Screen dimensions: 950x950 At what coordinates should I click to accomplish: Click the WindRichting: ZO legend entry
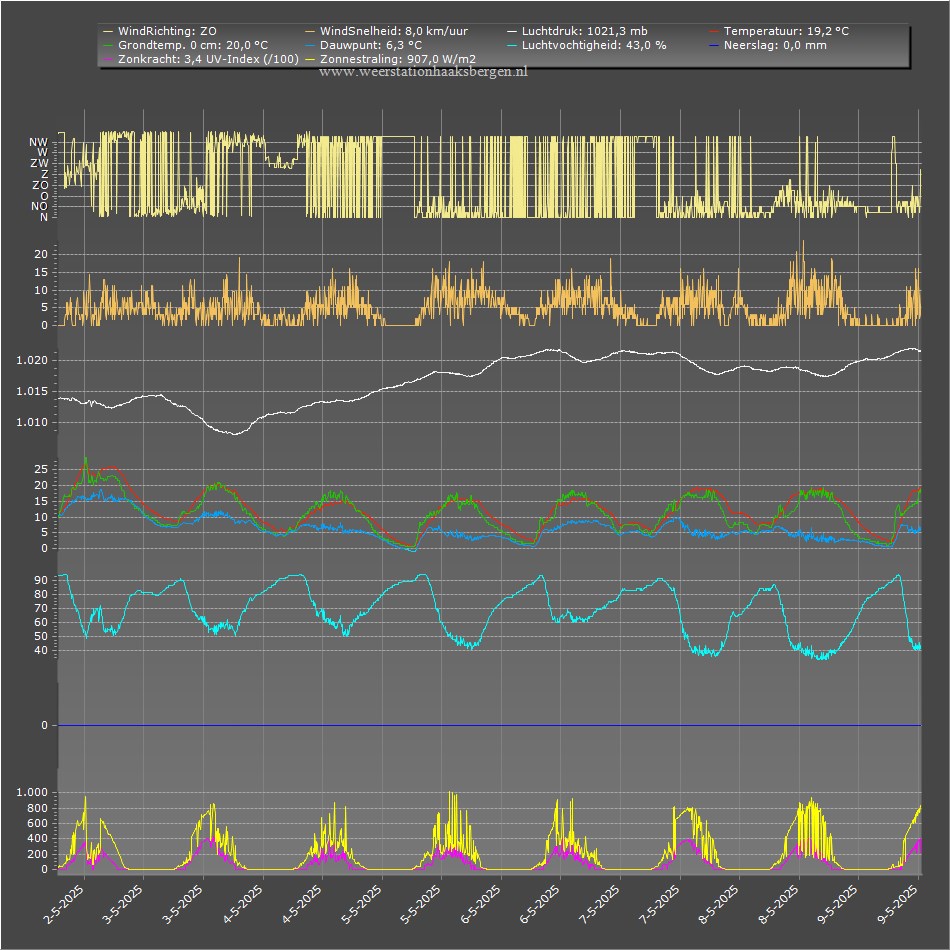coord(159,31)
